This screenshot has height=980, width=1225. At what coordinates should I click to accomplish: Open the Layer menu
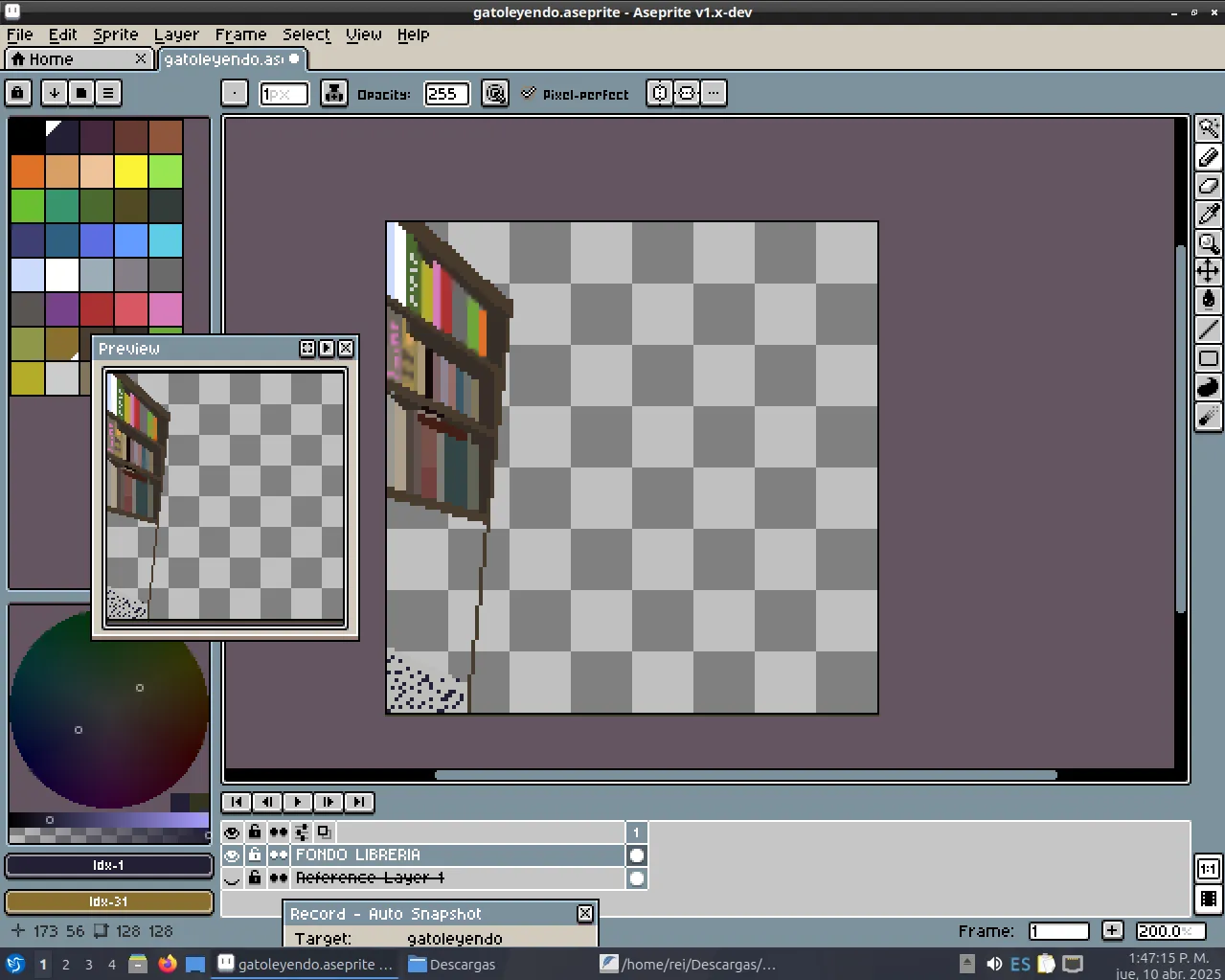(177, 34)
